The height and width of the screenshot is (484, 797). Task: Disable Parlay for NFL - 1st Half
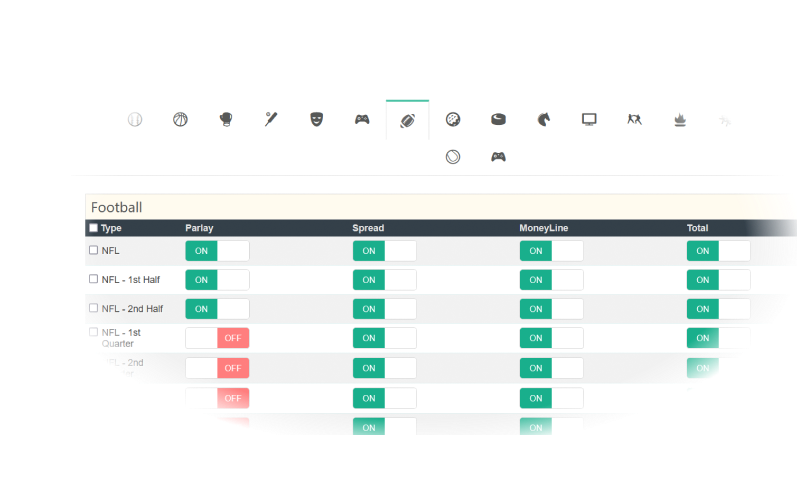pos(217,280)
